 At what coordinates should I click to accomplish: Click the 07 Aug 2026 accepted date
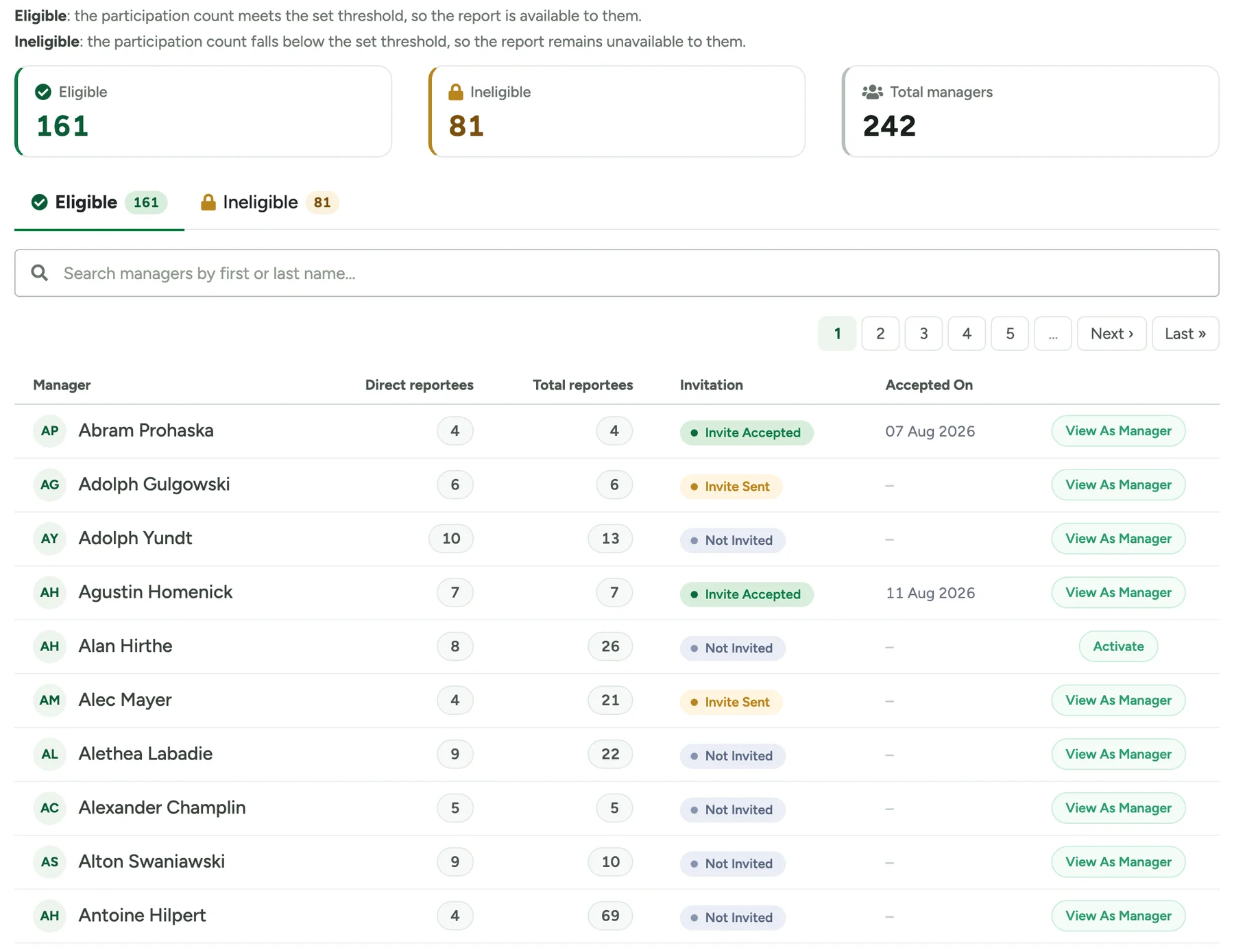930,432
